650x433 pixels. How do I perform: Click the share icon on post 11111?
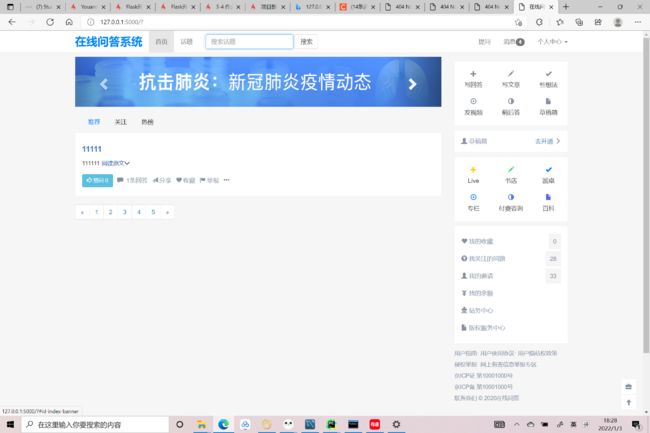155,180
